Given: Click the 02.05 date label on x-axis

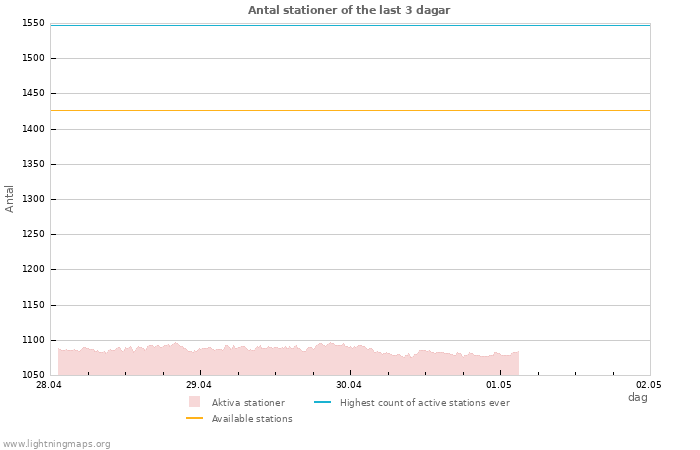Looking at the screenshot, I should [x=649, y=385].
